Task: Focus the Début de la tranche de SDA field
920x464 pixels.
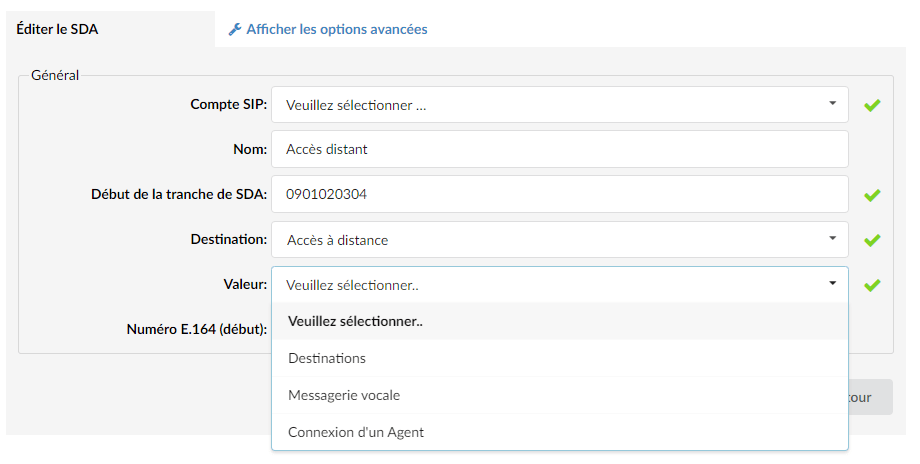Action: (560, 194)
